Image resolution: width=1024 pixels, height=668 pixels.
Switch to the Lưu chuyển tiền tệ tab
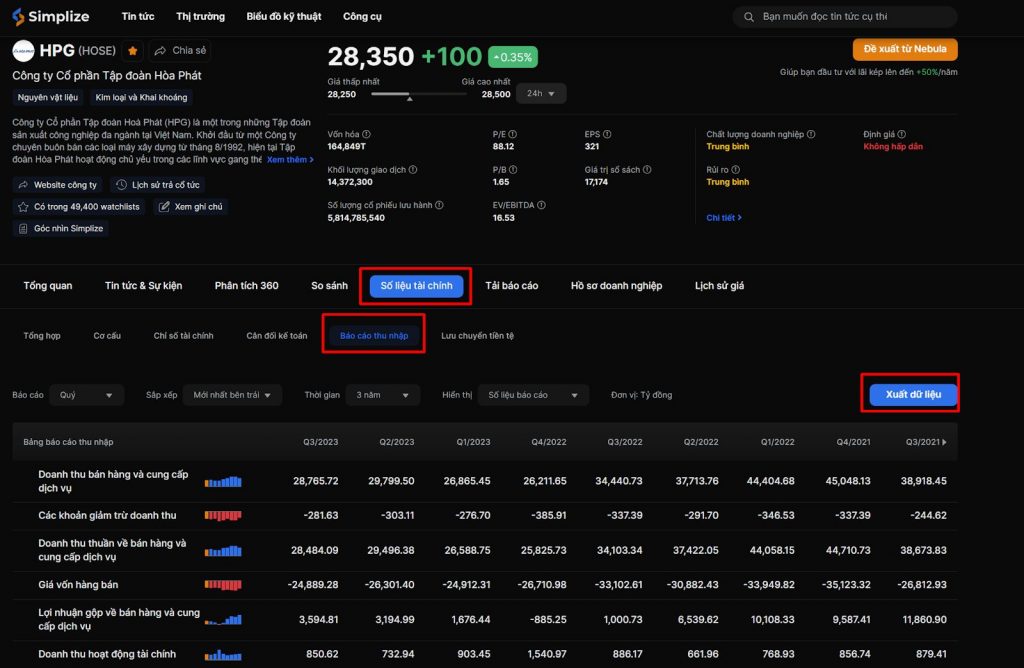click(x=477, y=336)
